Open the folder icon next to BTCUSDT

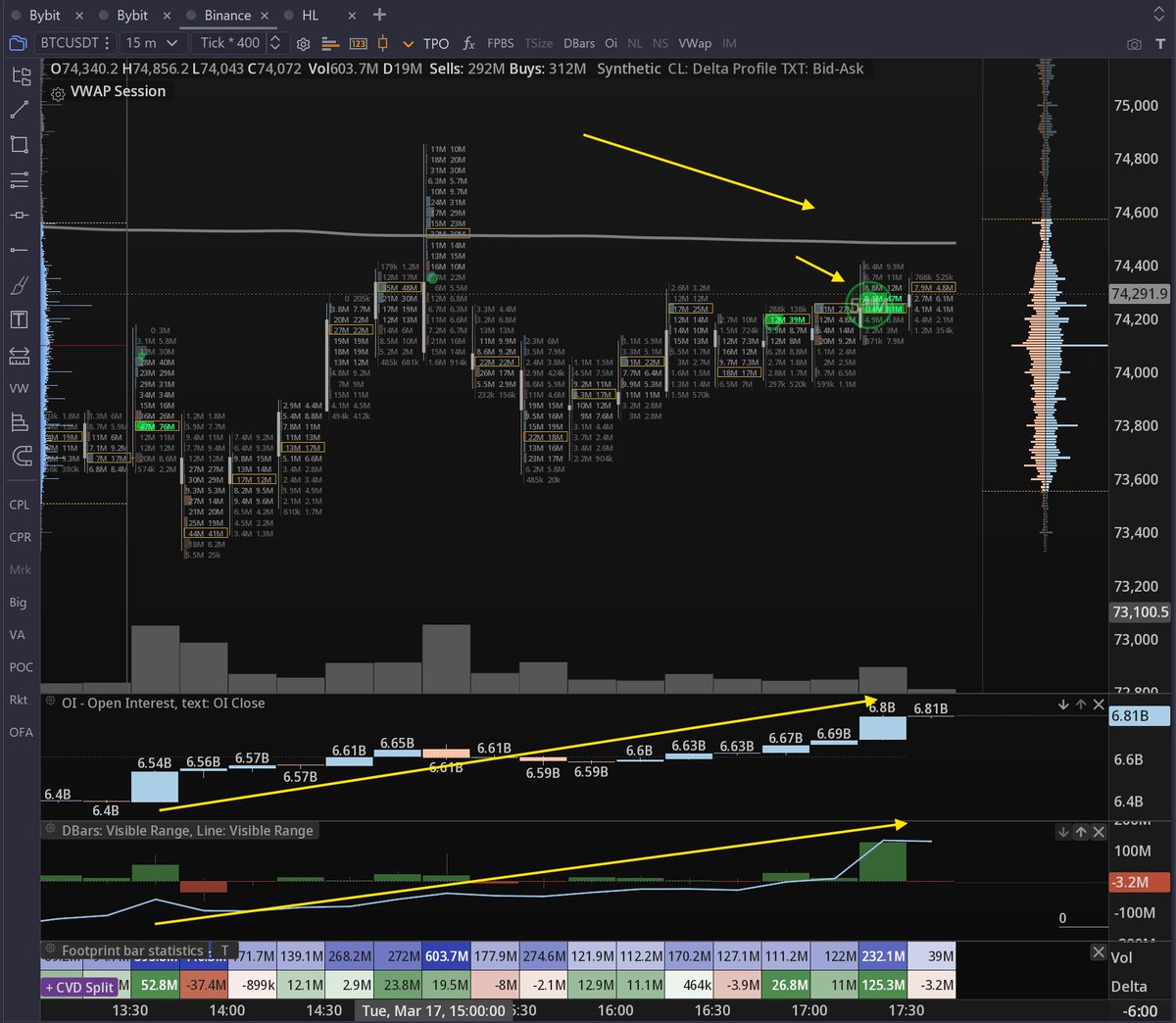pyautogui.click(x=18, y=43)
